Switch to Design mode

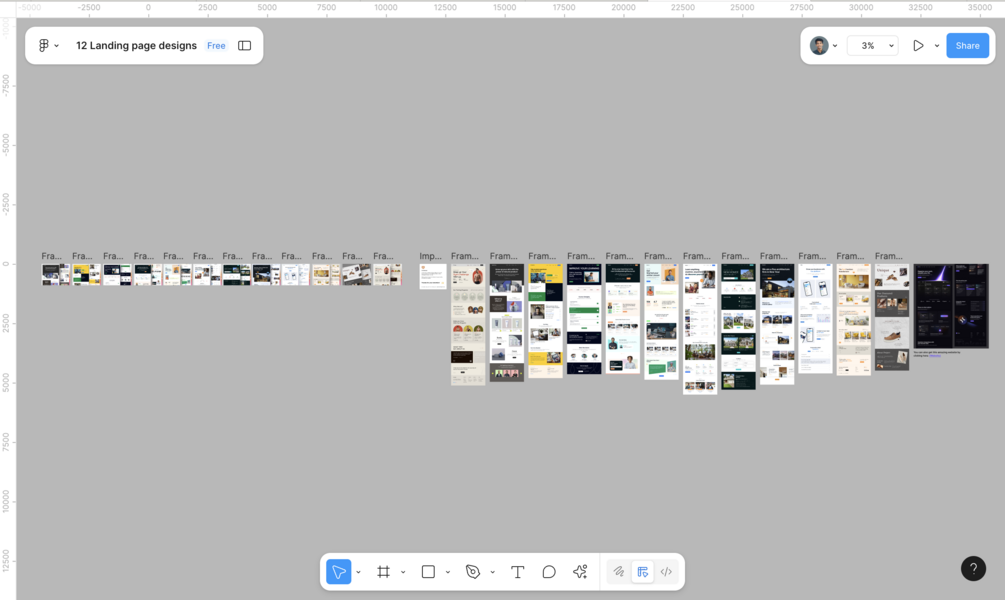(x=642, y=572)
